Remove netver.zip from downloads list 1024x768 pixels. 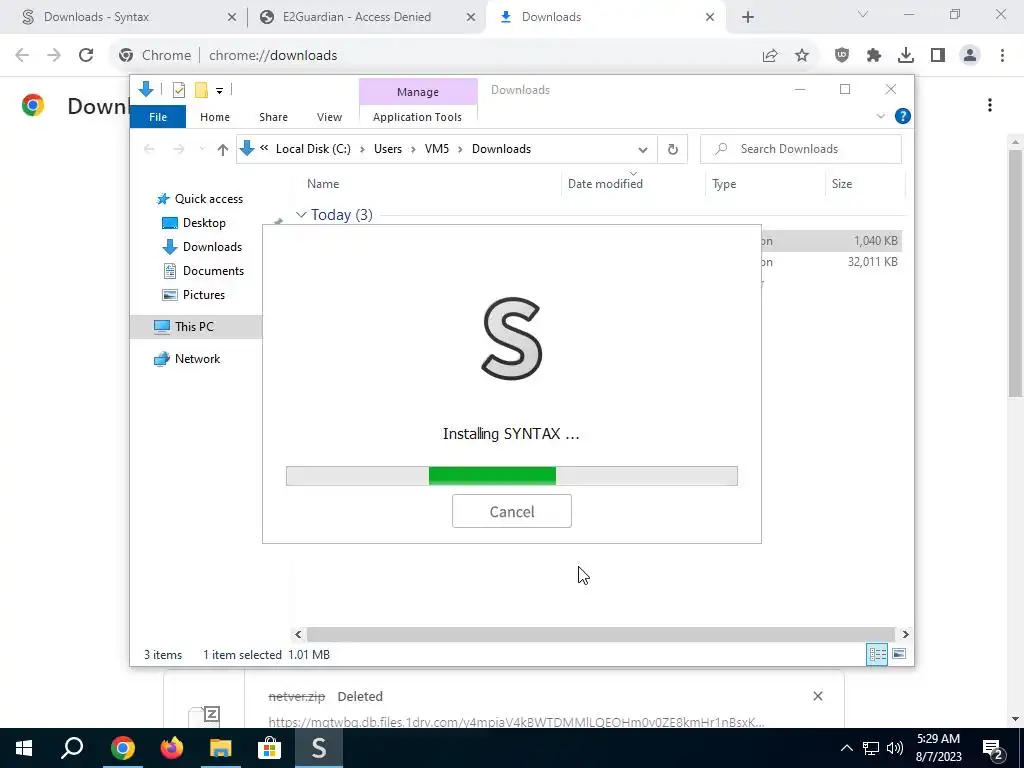(x=818, y=696)
